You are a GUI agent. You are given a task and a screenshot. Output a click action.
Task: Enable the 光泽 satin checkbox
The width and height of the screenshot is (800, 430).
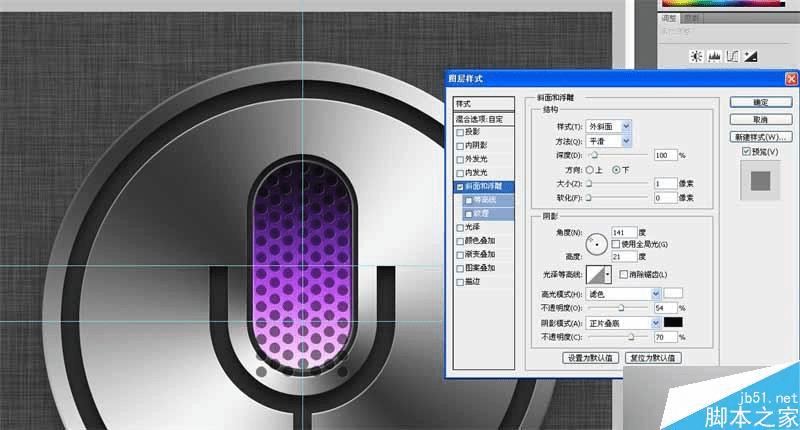tap(460, 227)
